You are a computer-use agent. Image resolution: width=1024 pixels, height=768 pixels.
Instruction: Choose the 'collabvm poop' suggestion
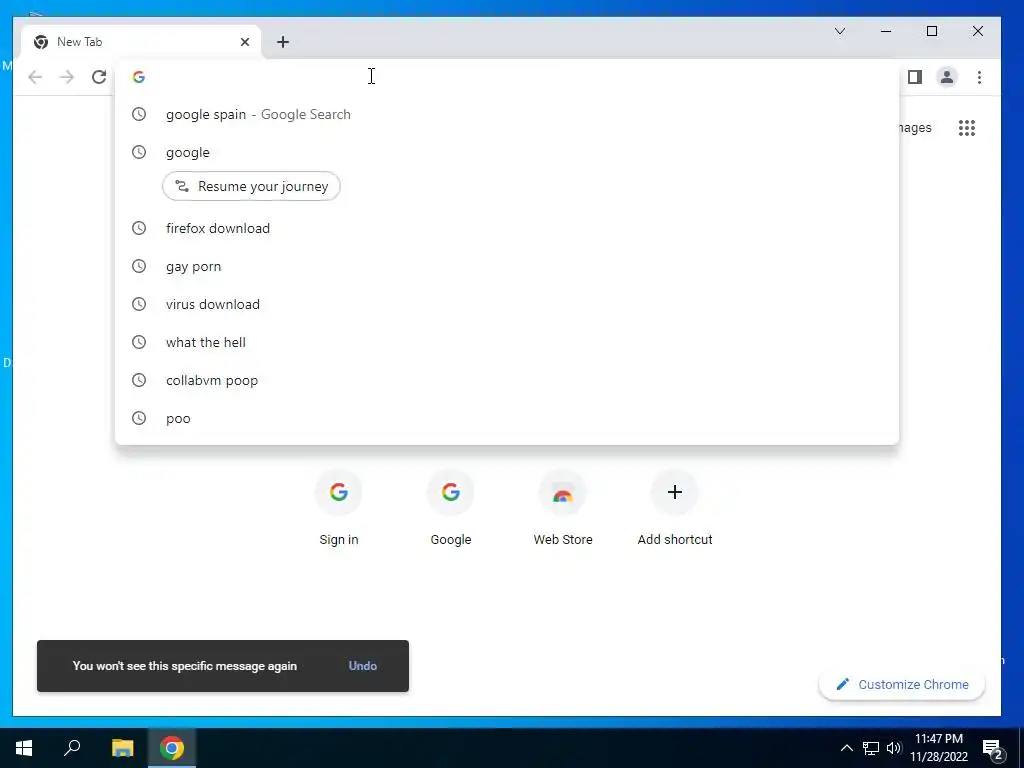click(x=507, y=380)
